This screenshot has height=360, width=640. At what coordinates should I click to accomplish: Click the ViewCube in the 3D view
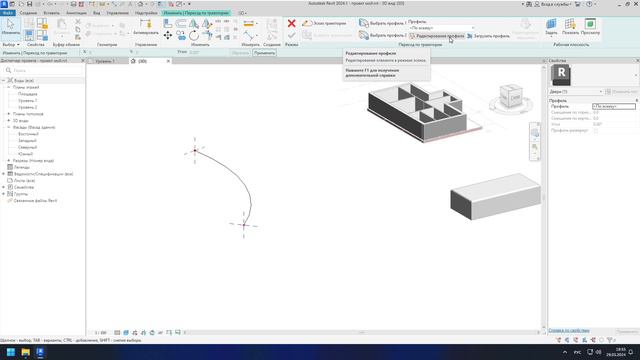(x=511, y=96)
